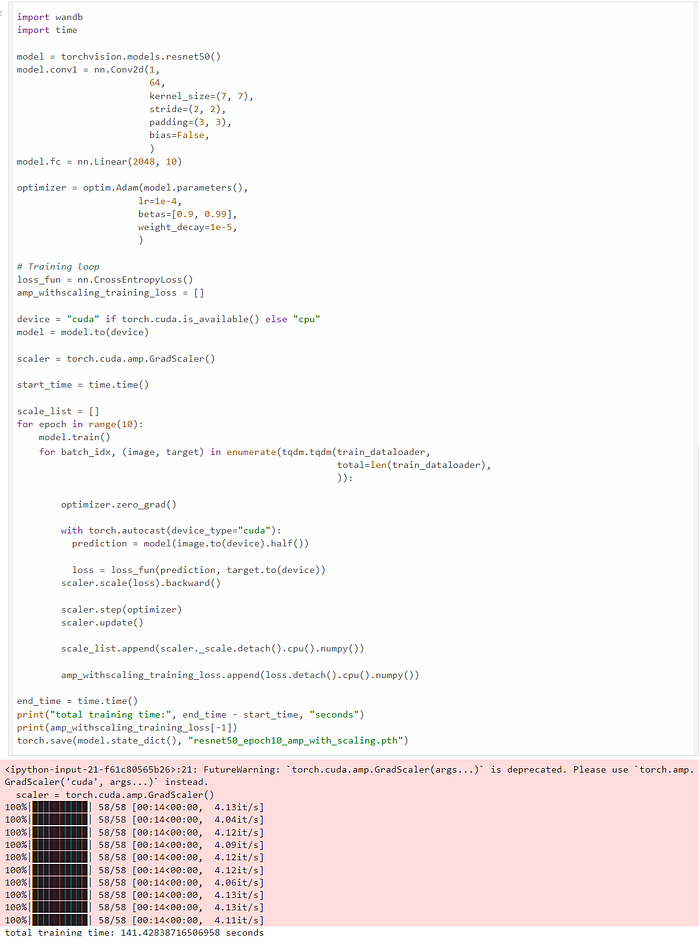This screenshot has height=947, width=700.
Task: Click the end_time = time.time() line
Action: [x=77, y=701]
